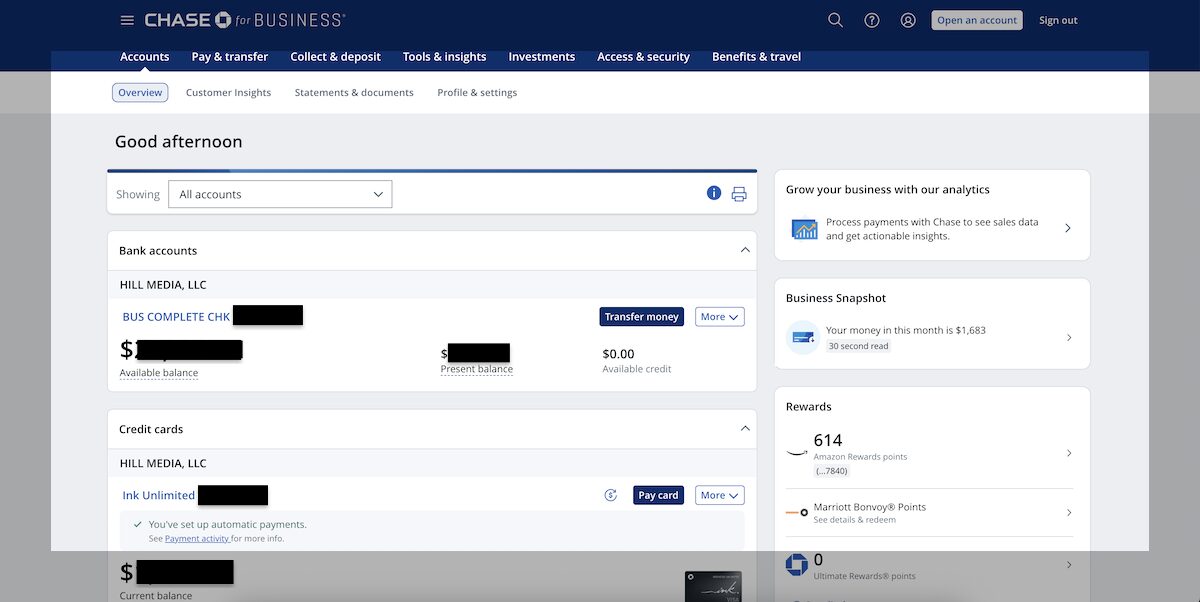1200x602 pixels.
Task: Open More menu for Ink Unlimited
Action: (x=720, y=495)
